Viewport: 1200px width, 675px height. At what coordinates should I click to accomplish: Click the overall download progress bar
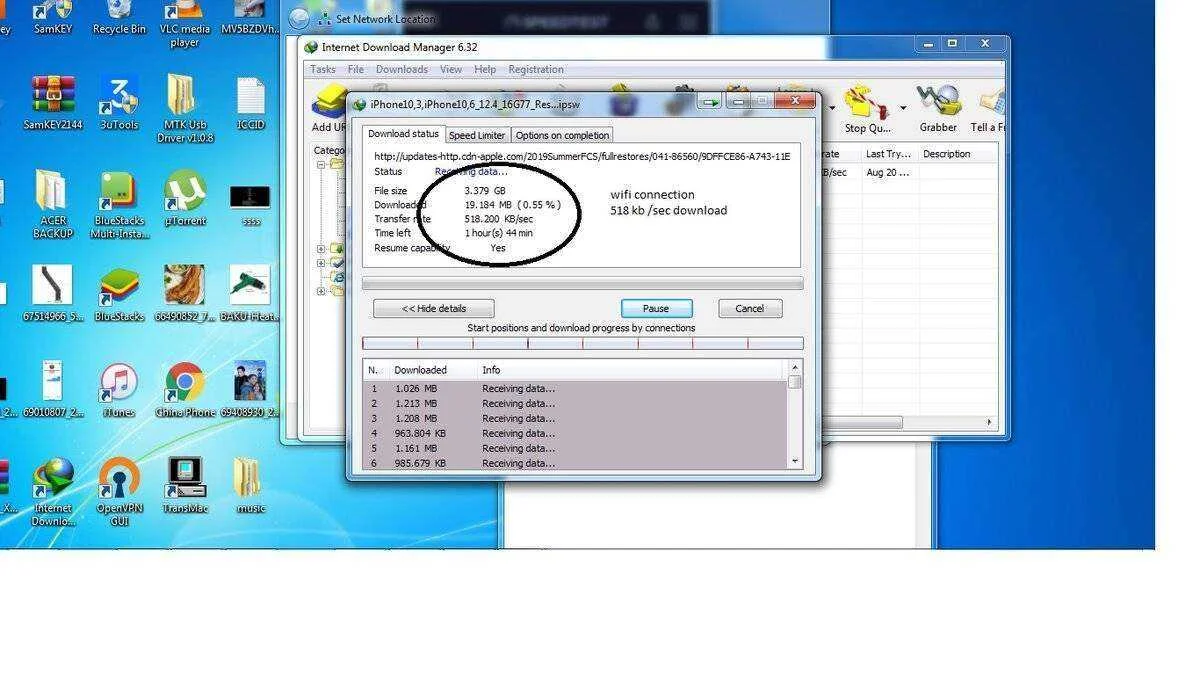coord(582,284)
